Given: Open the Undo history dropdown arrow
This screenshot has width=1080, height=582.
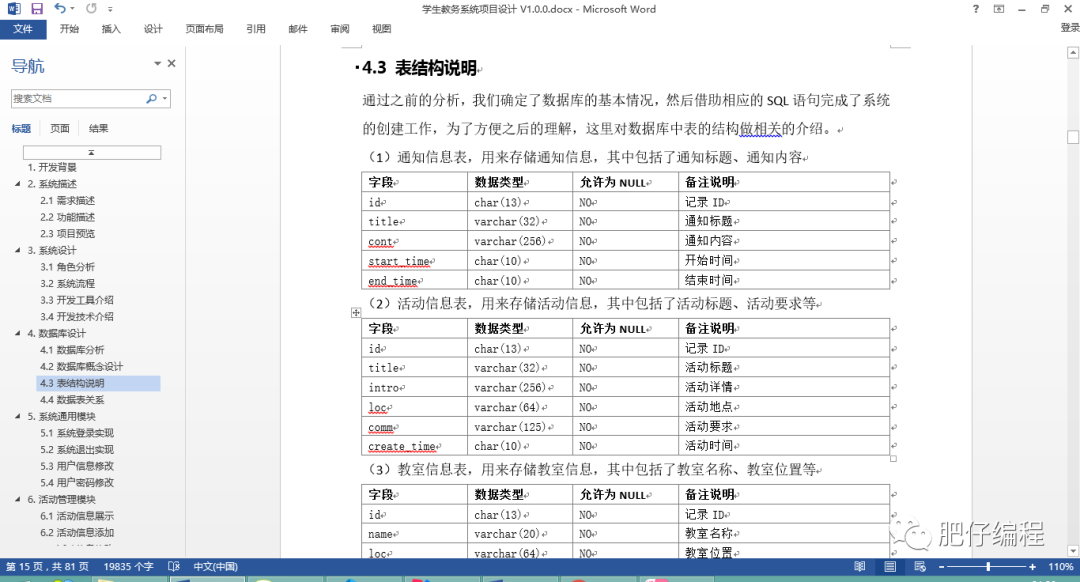Looking at the screenshot, I should [72, 9].
